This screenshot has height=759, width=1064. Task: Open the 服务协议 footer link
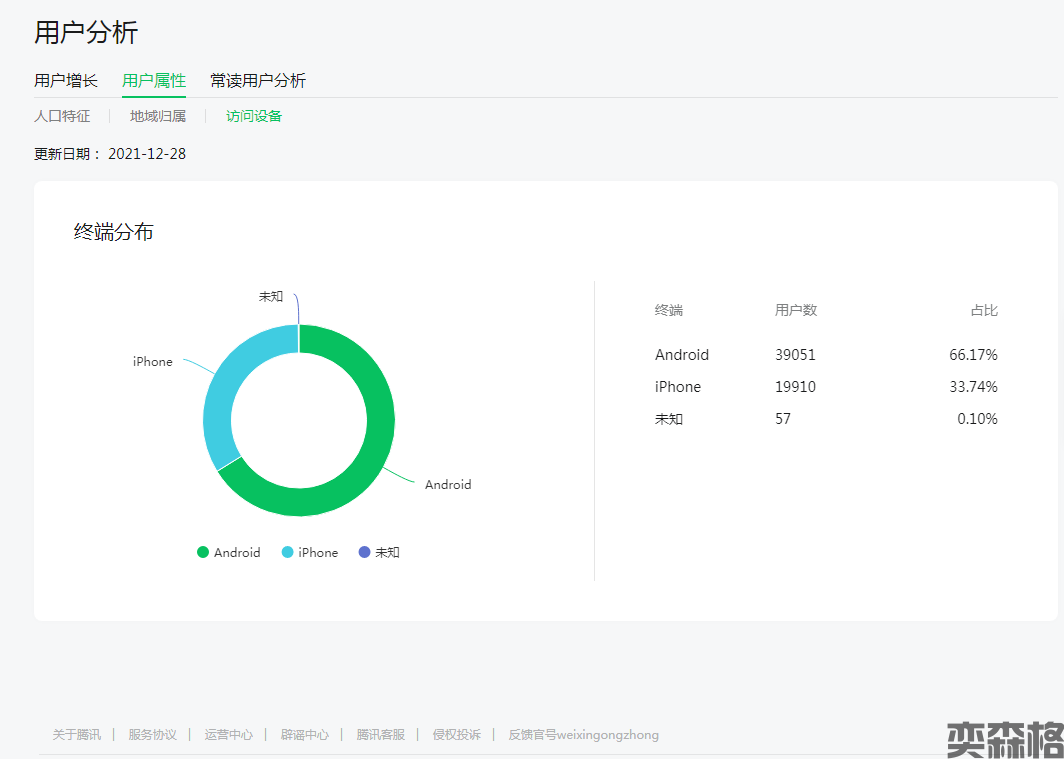click(152, 735)
